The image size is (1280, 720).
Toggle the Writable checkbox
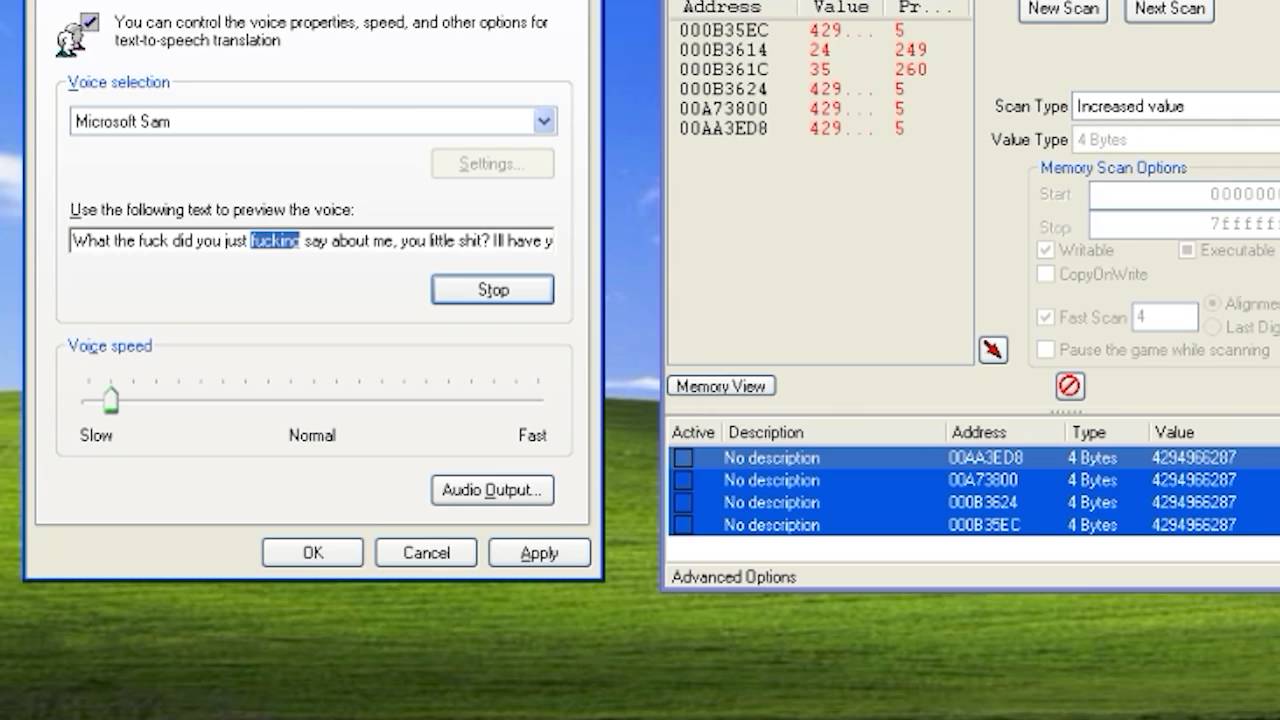coord(1046,250)
